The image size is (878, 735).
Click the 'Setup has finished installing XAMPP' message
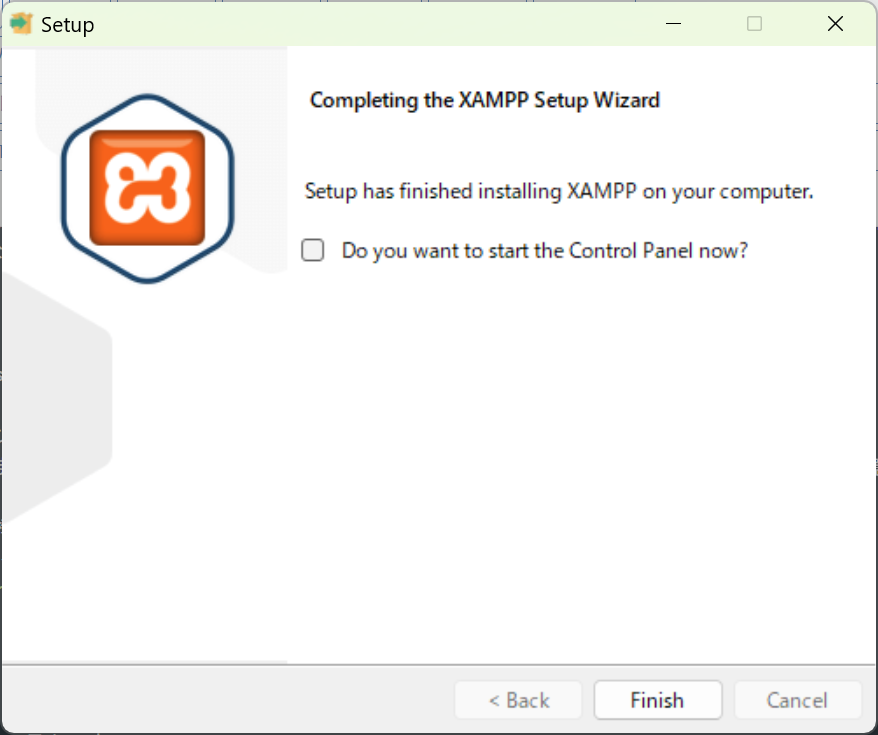coord(558,191)
